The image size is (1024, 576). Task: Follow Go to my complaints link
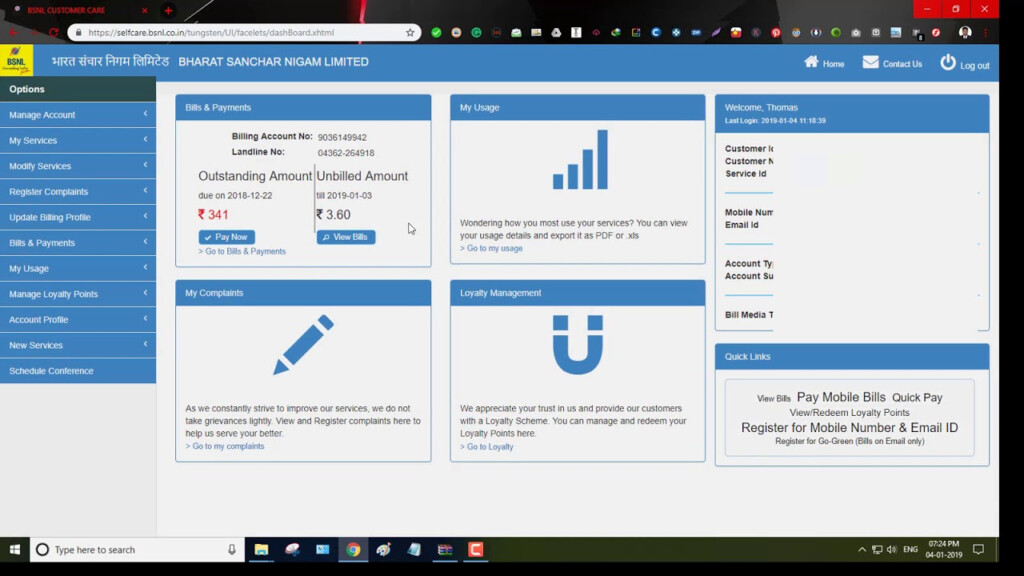tap(225, 446)
